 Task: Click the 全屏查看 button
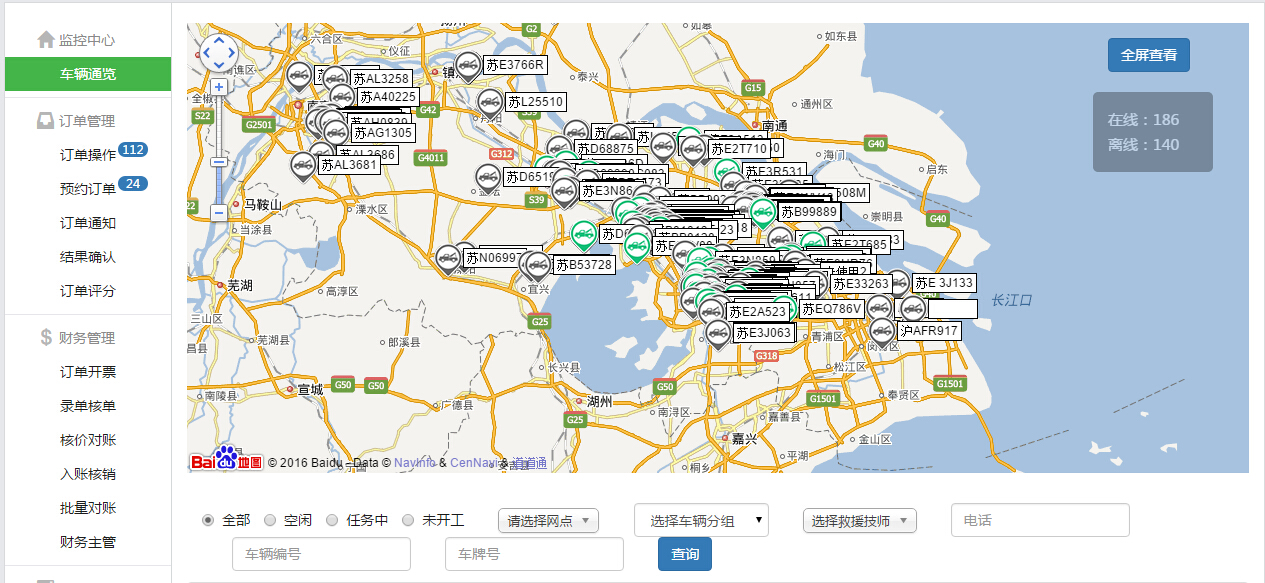click(1148, 55)
